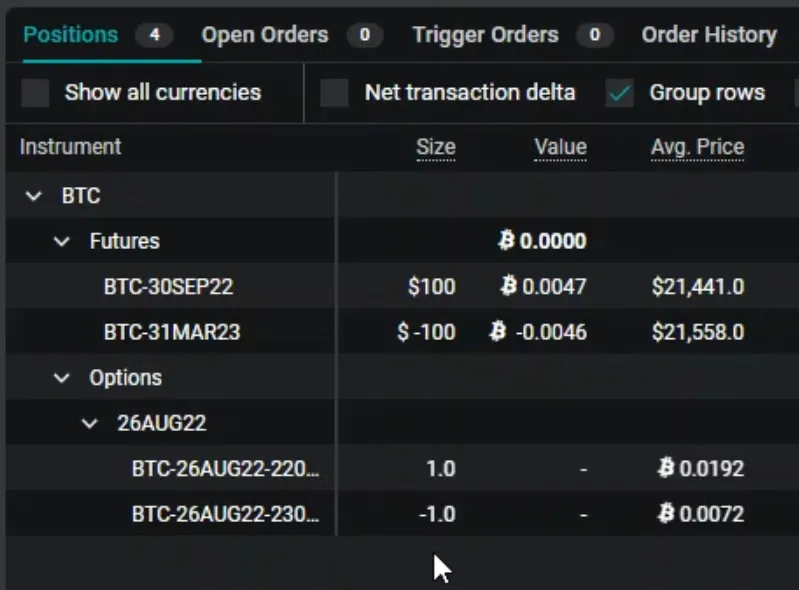Click the Instrument column header
799x590 pixels.
pos(70,147)
